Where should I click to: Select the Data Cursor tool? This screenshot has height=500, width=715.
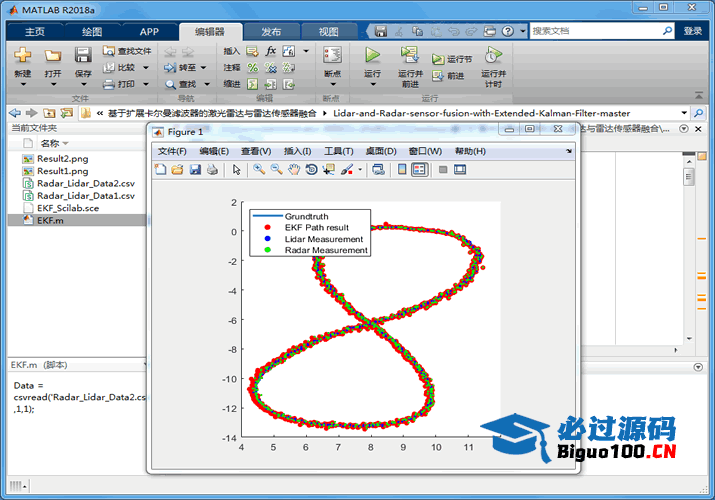point(329,170)
